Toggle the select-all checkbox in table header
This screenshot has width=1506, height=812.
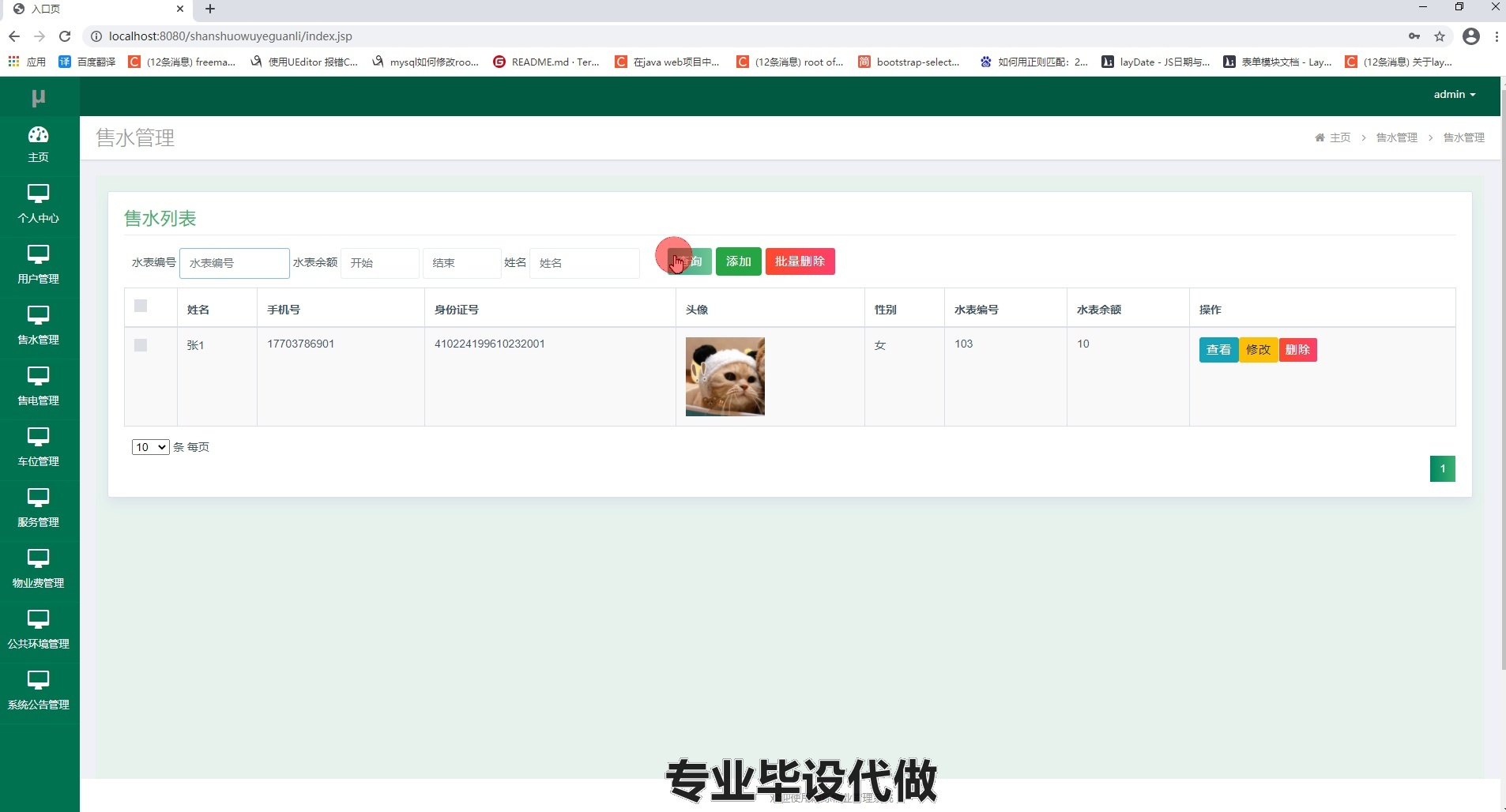[x=141, y=306]
